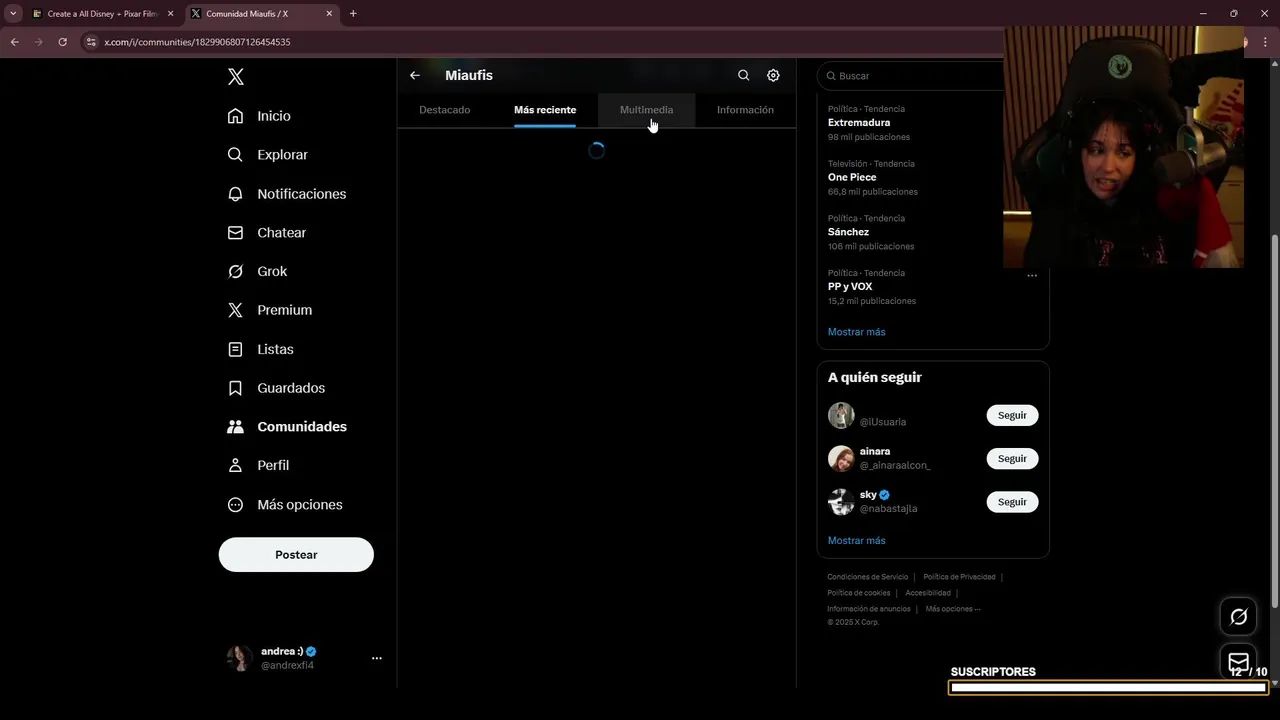Open community settings gear
Image resolution: width=1280 pixels, height=720 pixels.
773,75
